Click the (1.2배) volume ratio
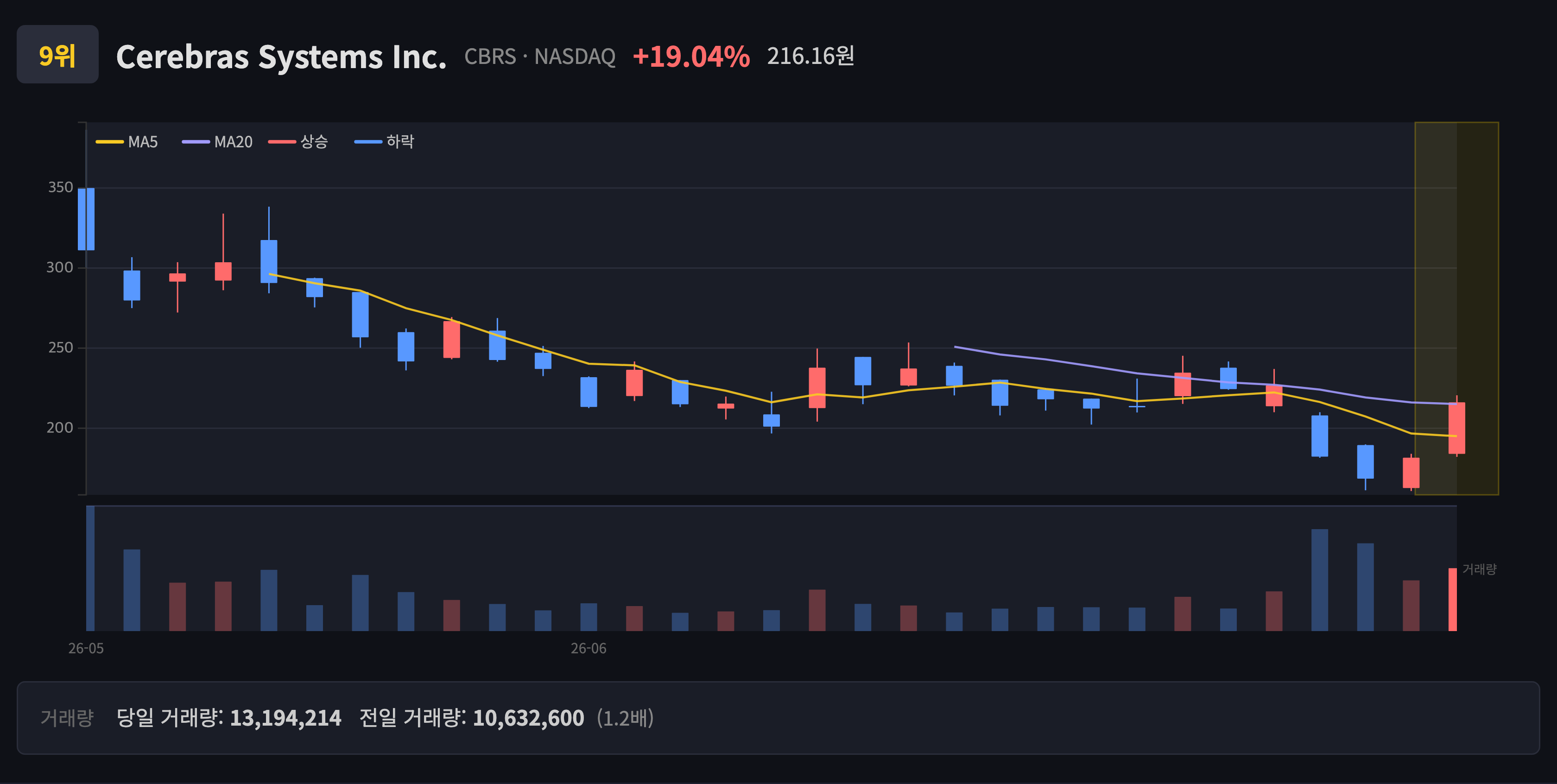1557x784 pixels. click(625, 717)
